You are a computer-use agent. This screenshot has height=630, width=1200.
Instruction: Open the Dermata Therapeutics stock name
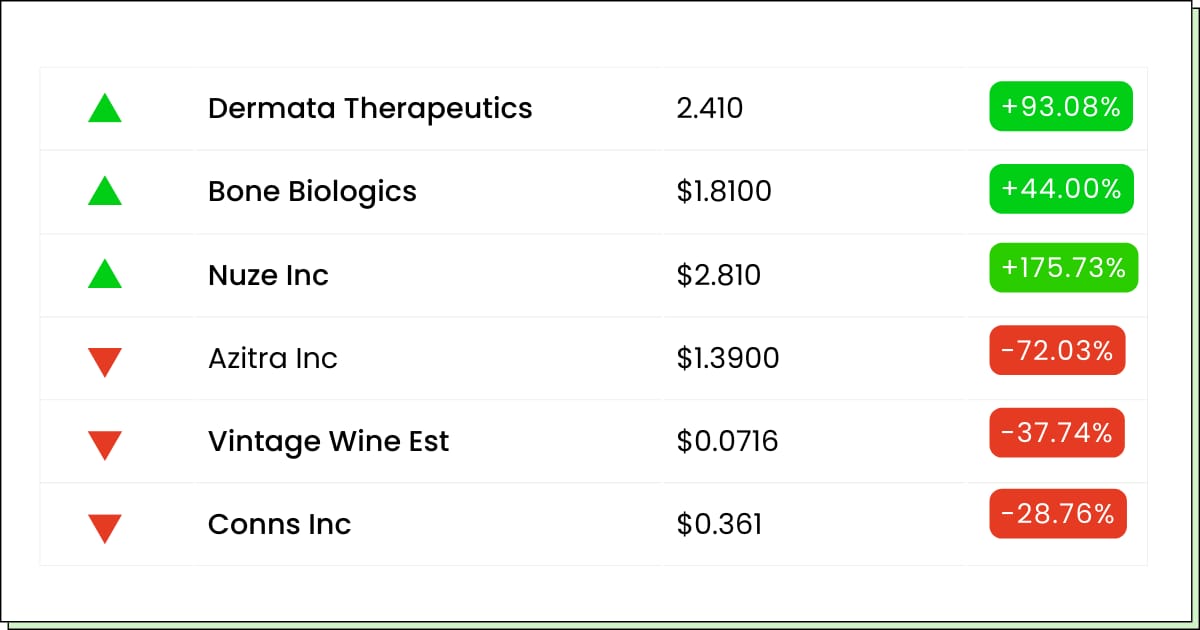370,109
